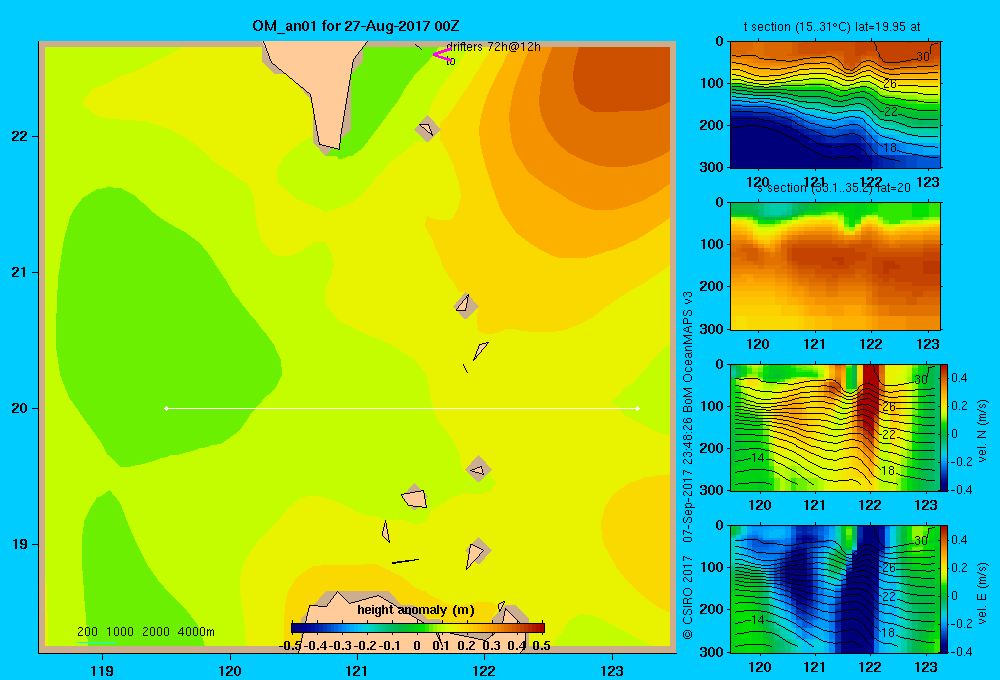Click the main map longitude tick label 120
Image resolution: width=1000 pixels, height=680 pixels.
coord(230,670)
